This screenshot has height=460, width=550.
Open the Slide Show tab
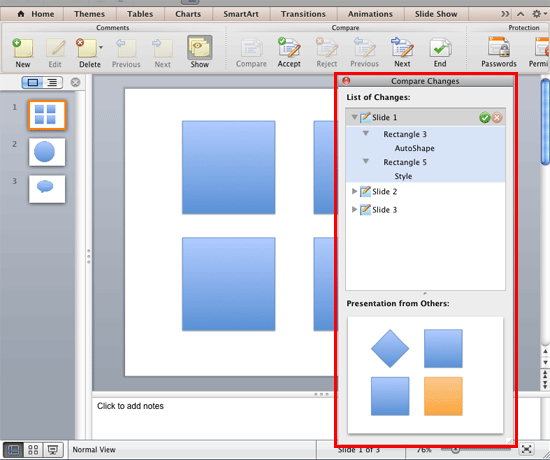pos(436,14)
